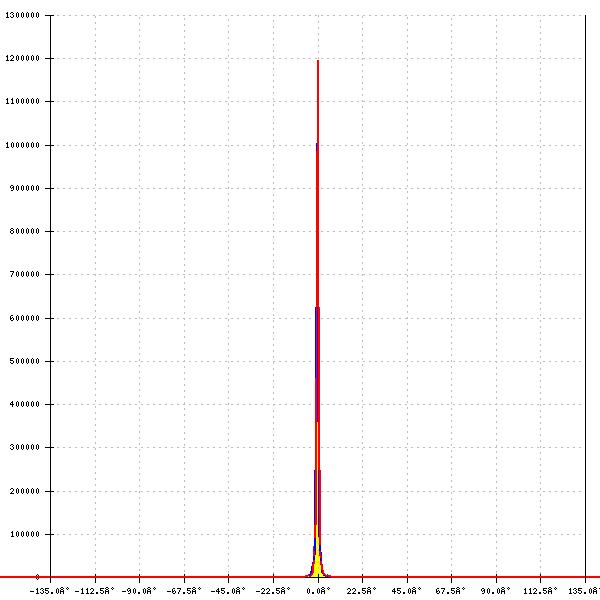This screenshot has height=600, width=600.
Task: Click the 1000000 y-axis label
Action: [x=23, y=145]
